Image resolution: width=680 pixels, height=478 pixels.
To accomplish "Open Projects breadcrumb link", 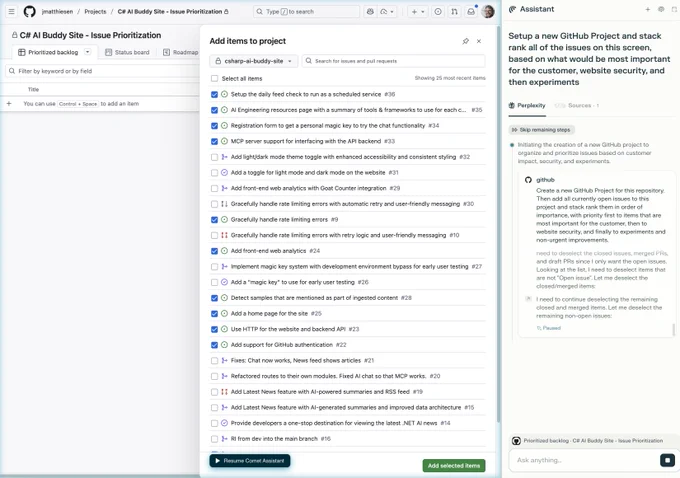I will pos(95,12).
